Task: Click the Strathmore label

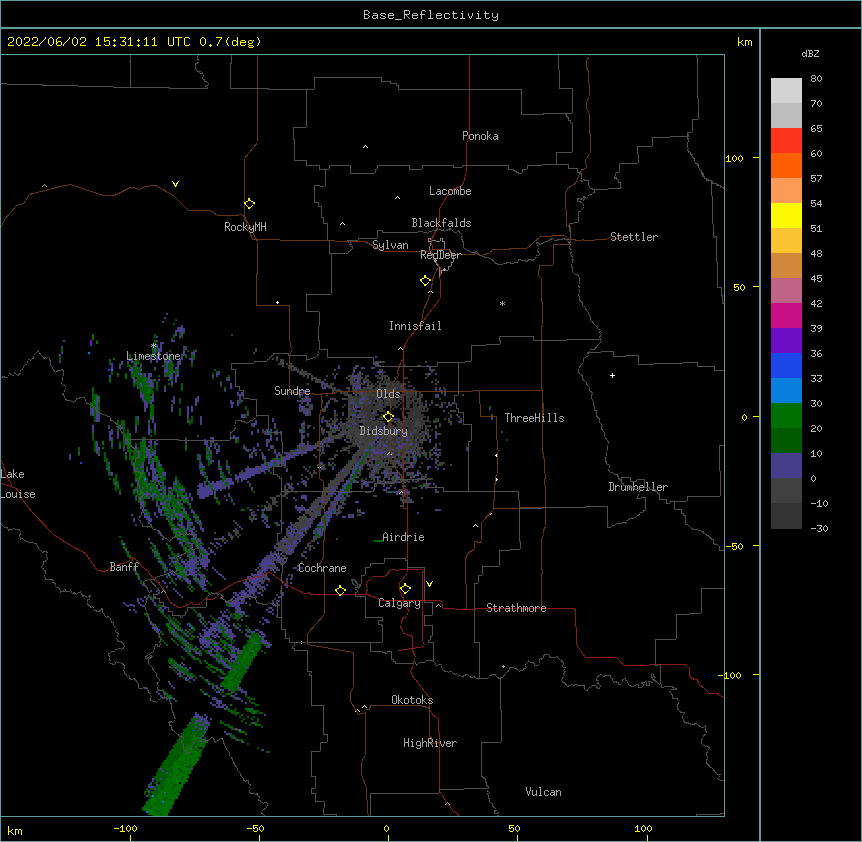Action: click(516, 608)
